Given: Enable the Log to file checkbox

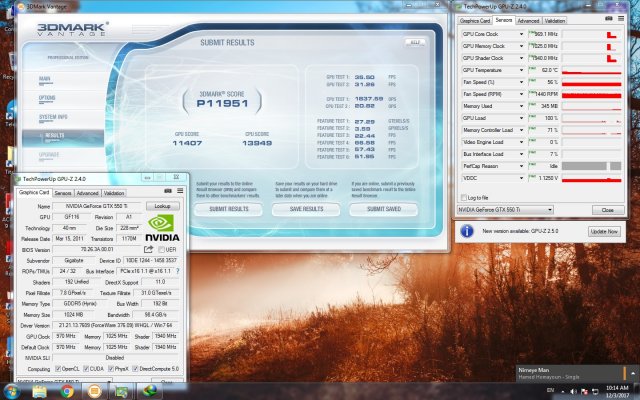Looking at the screenshot, I should click(464, 198).
